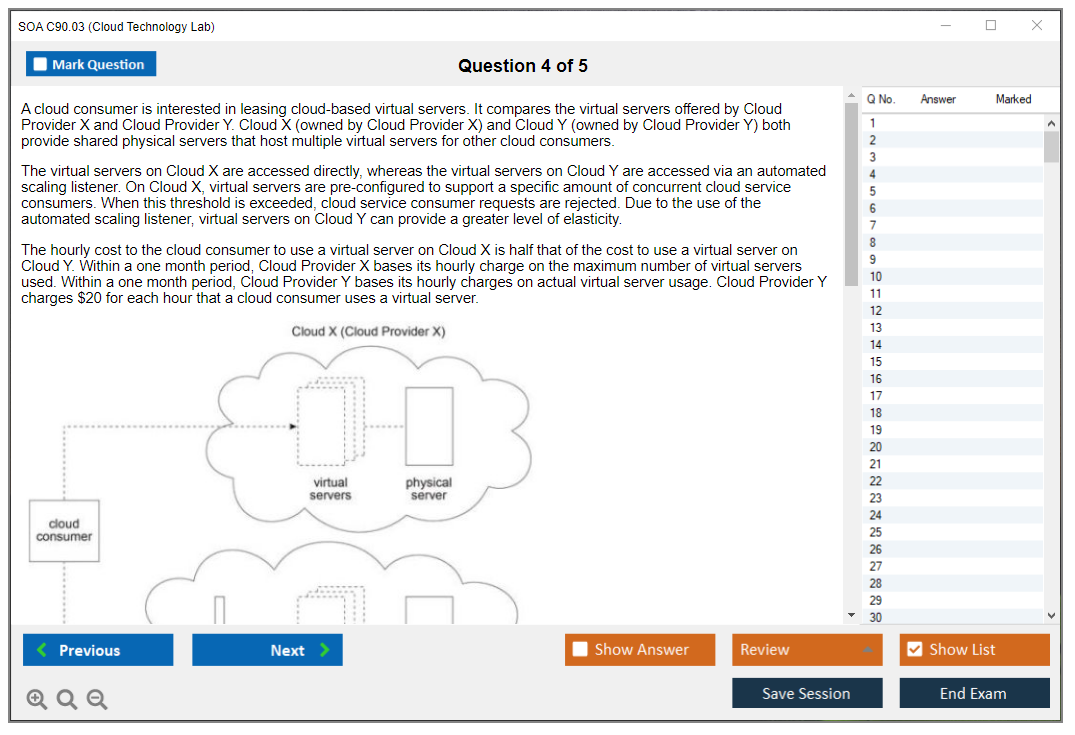The image size is (1075, 735).
Task: Click Save Session button
Action: coord(807,693)
